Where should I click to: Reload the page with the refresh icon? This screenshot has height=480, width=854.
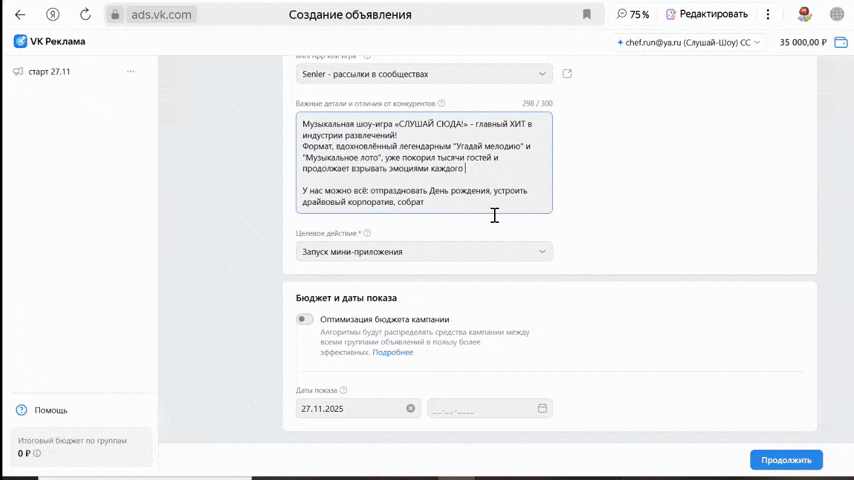85,14
